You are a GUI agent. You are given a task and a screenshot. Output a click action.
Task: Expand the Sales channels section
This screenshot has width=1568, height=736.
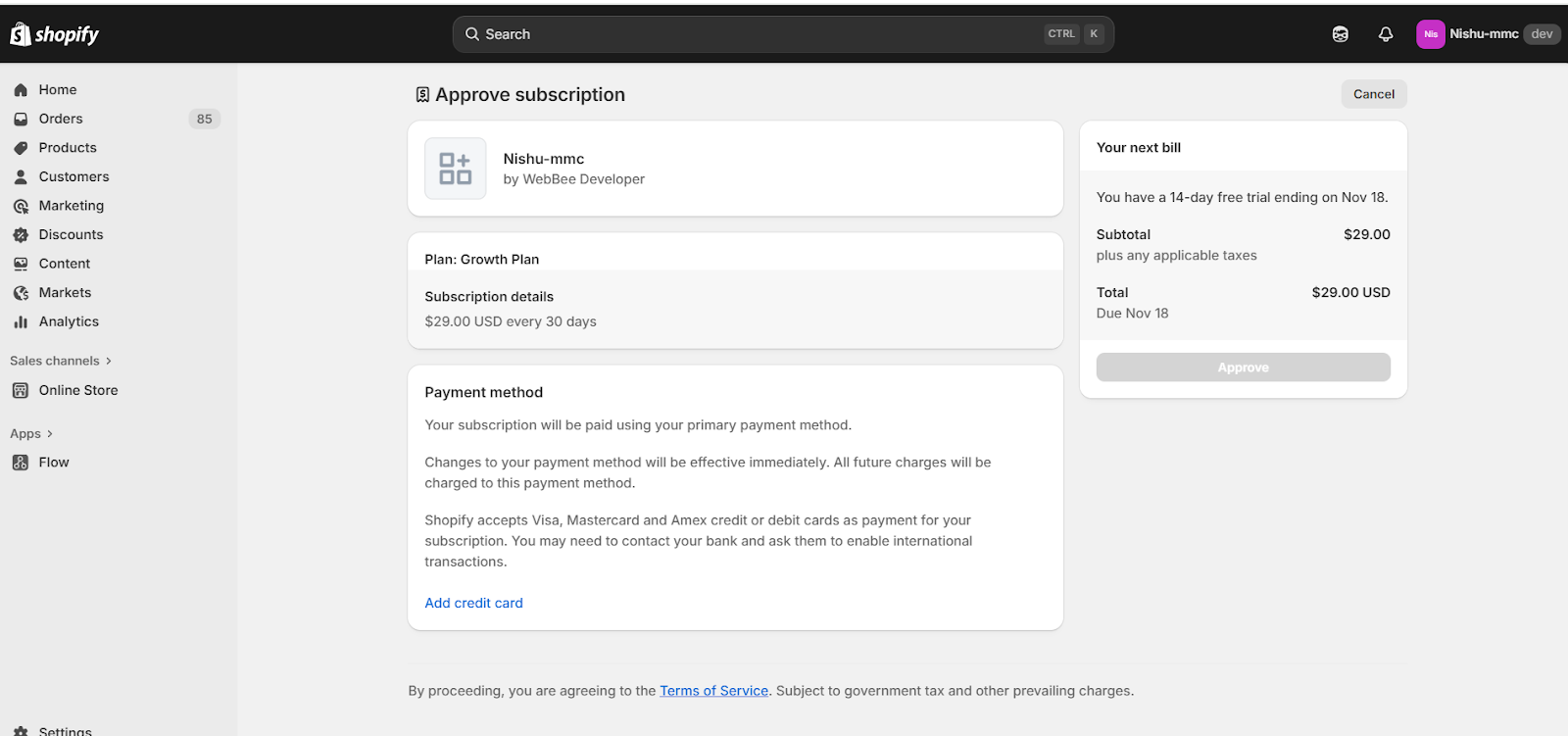[61, 361]
